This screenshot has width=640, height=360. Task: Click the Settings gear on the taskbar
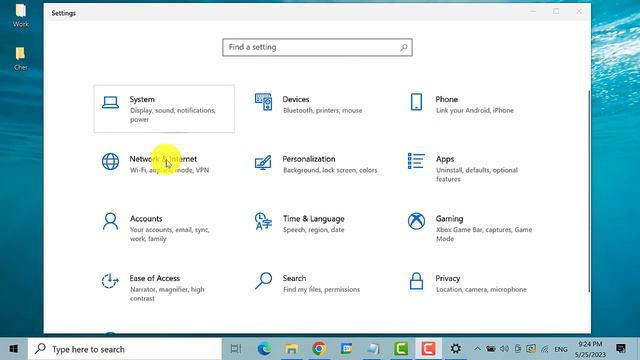click(x=456, y=349)
